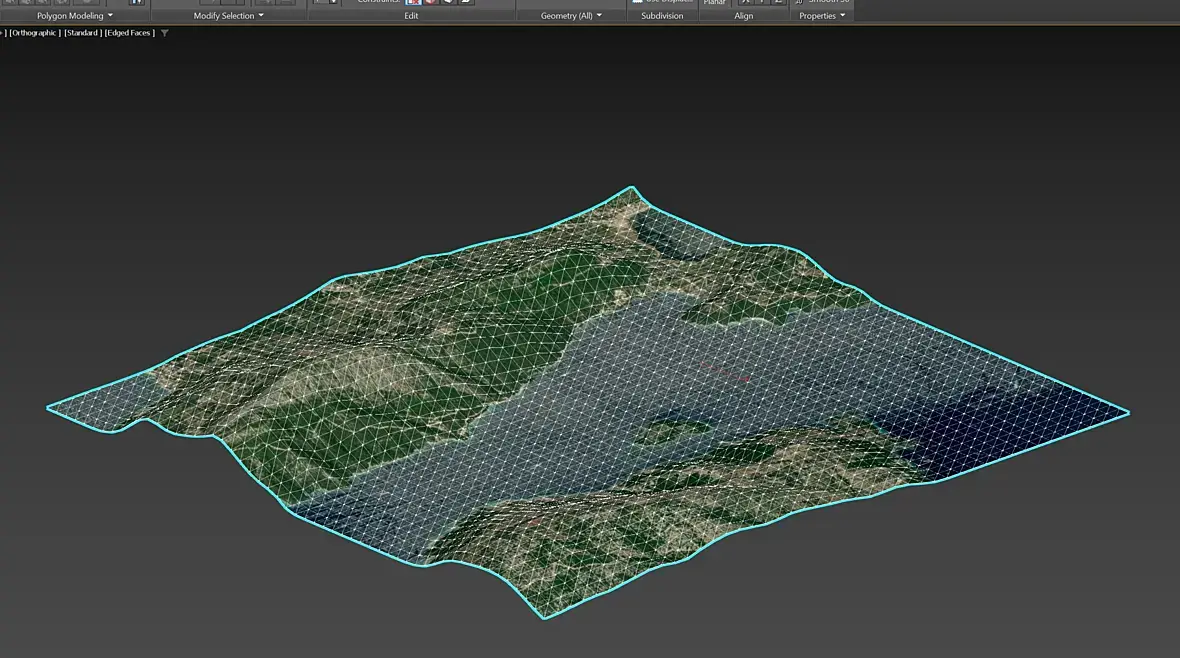
Task: Open the Polygon Modeling dropdown
Action: [x=75, y=16]
